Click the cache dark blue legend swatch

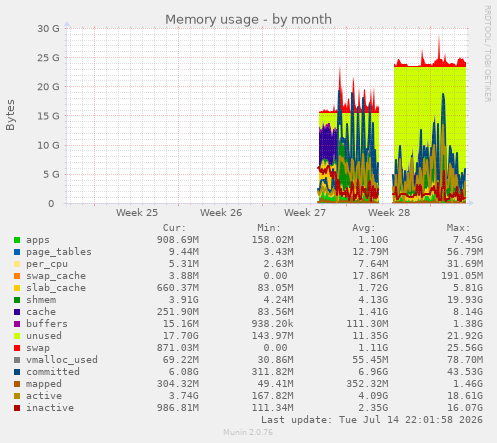(x=17, y=312)
